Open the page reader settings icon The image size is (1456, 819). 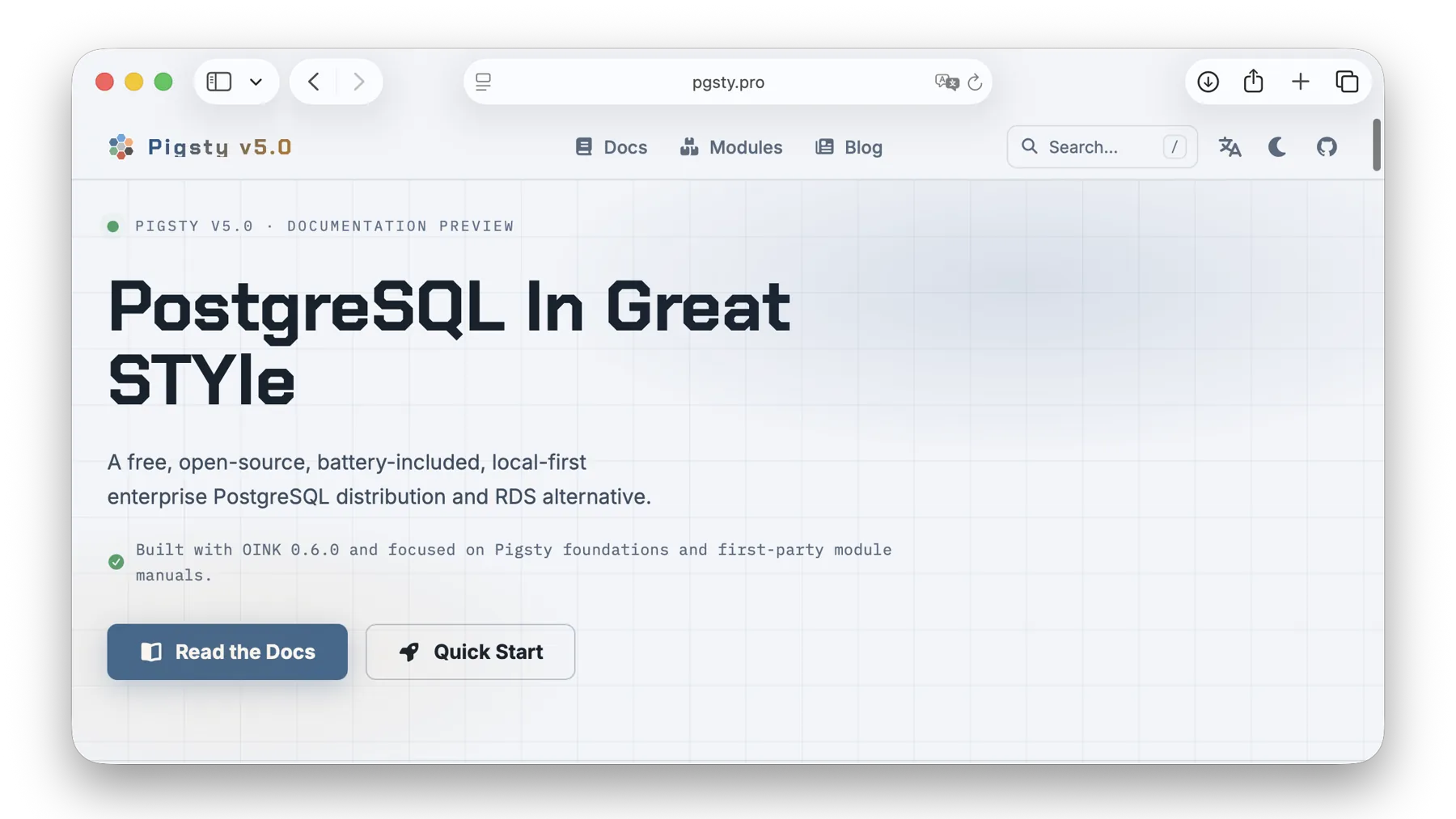point(483,82)
